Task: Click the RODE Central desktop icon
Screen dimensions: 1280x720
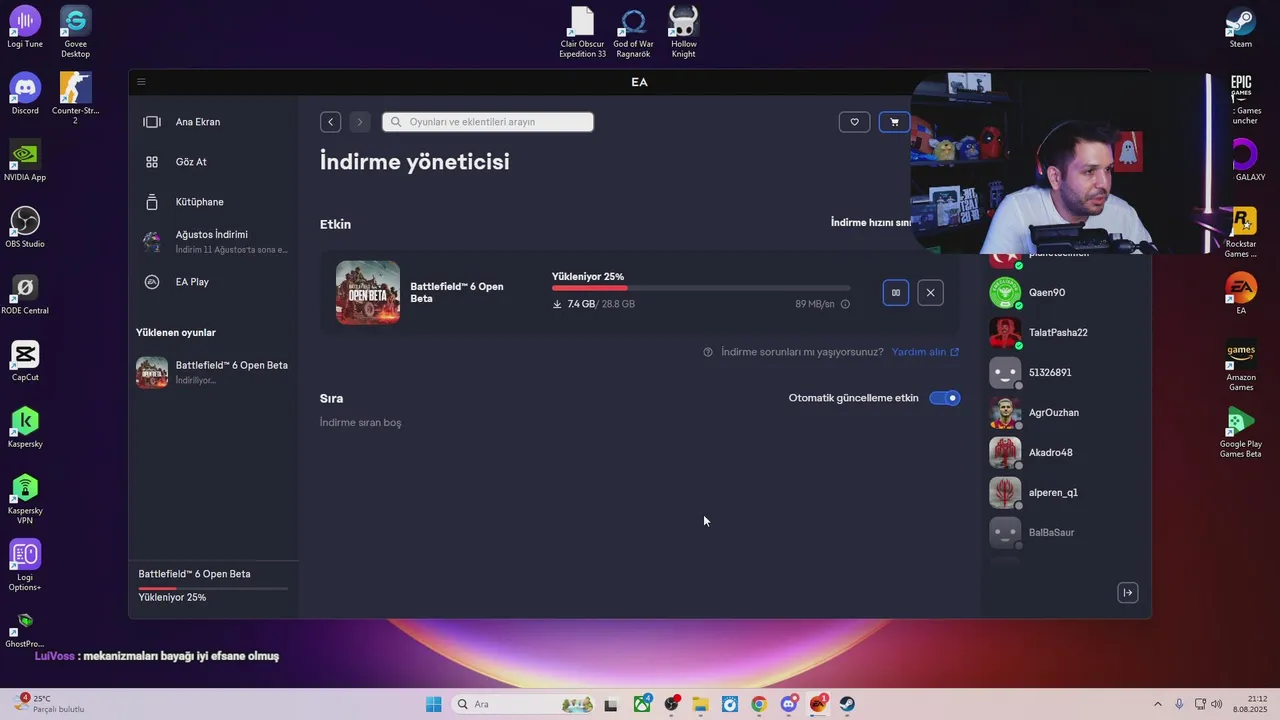Action: (25, 294)
